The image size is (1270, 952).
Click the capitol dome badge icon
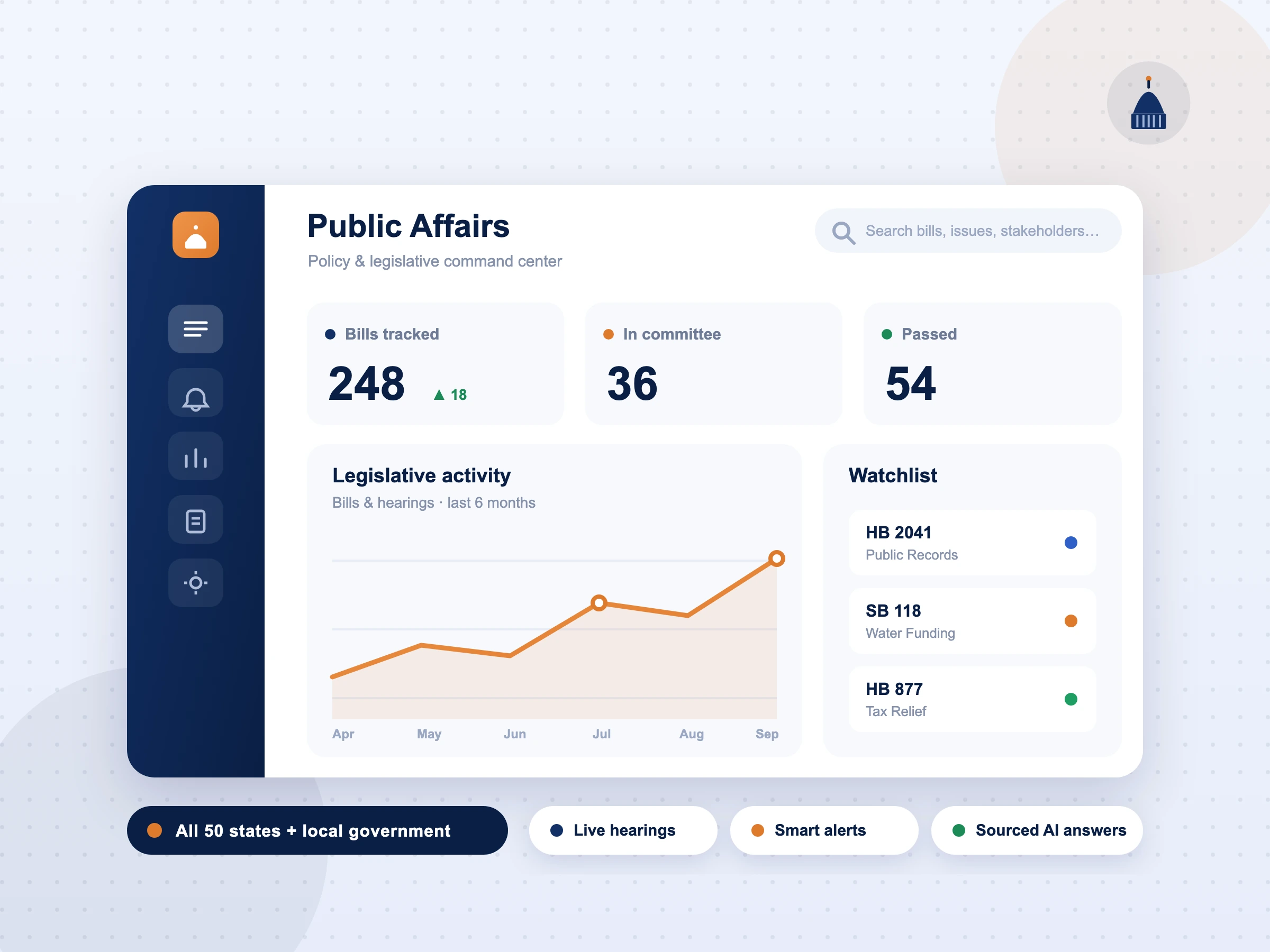(1148, 103)
